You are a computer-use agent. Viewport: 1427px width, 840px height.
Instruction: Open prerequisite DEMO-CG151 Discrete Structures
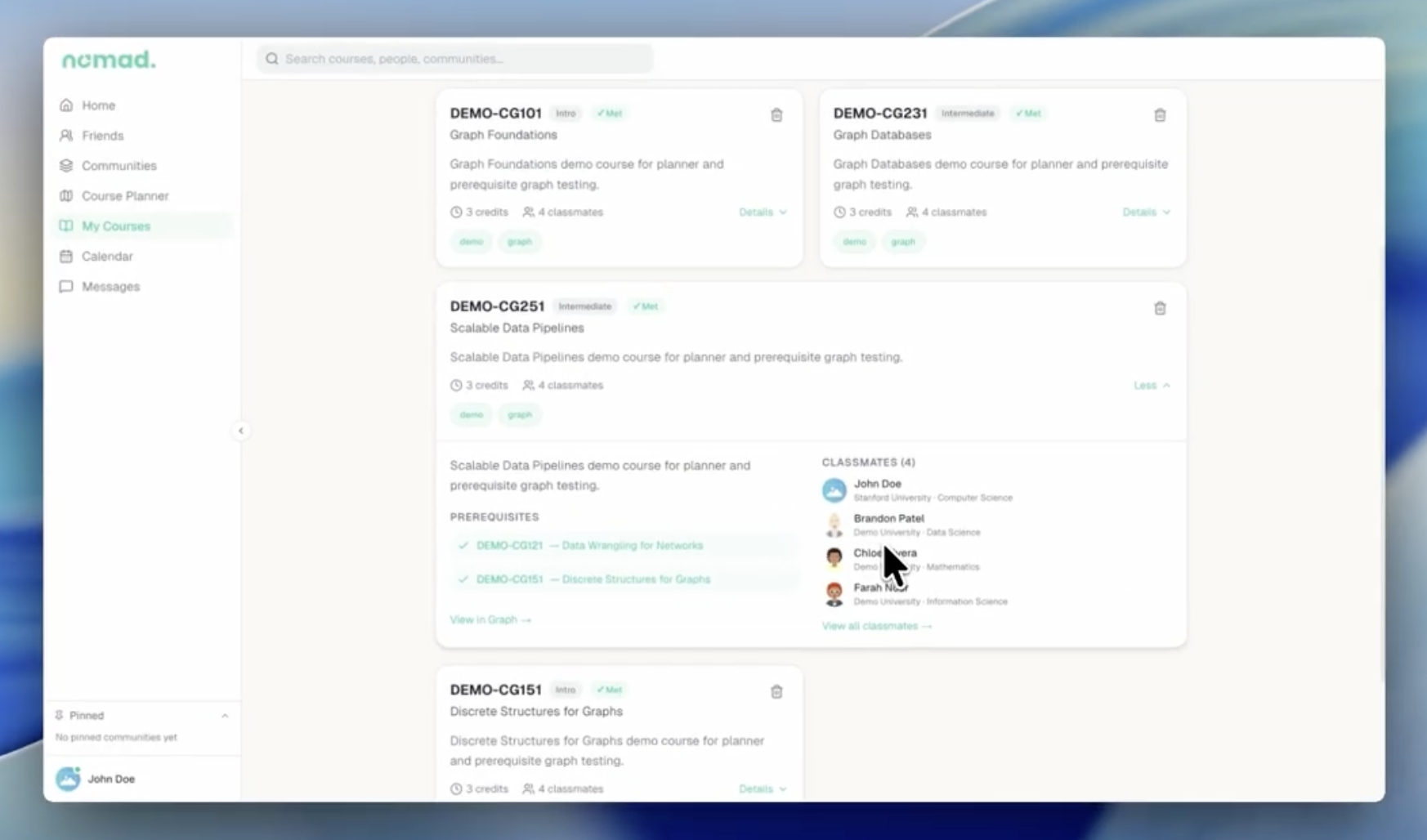pos(624,579)
